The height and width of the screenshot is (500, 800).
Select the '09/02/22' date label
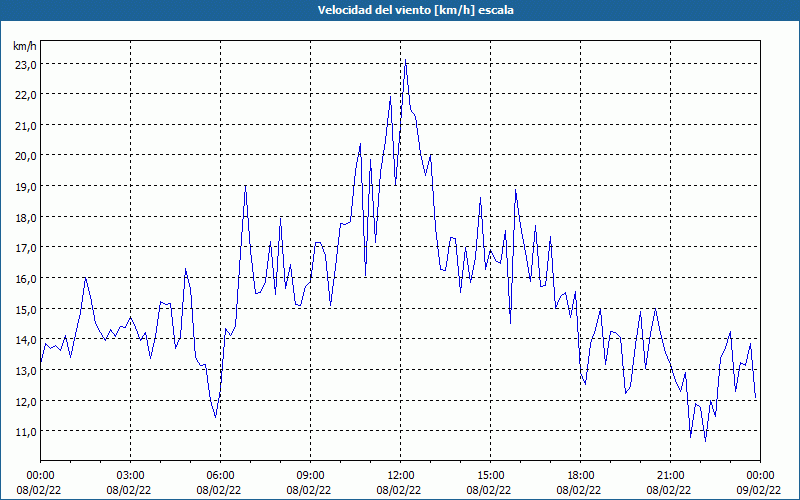759,490
